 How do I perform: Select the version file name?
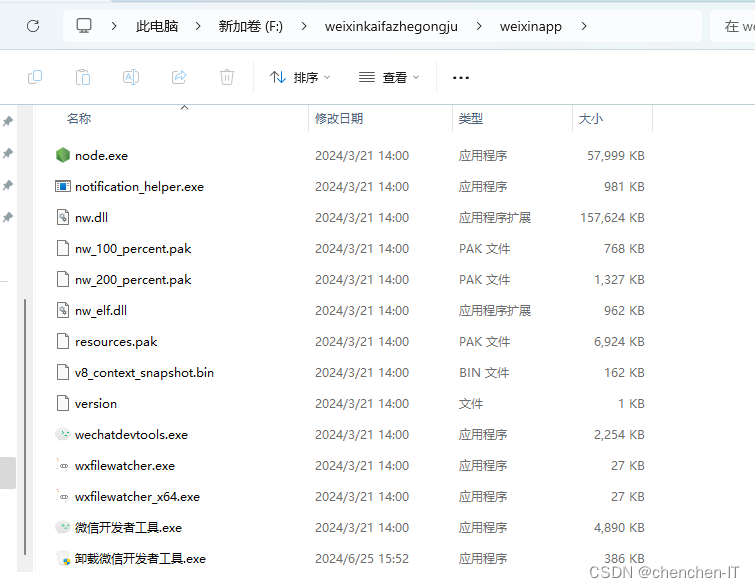(96, 404)
